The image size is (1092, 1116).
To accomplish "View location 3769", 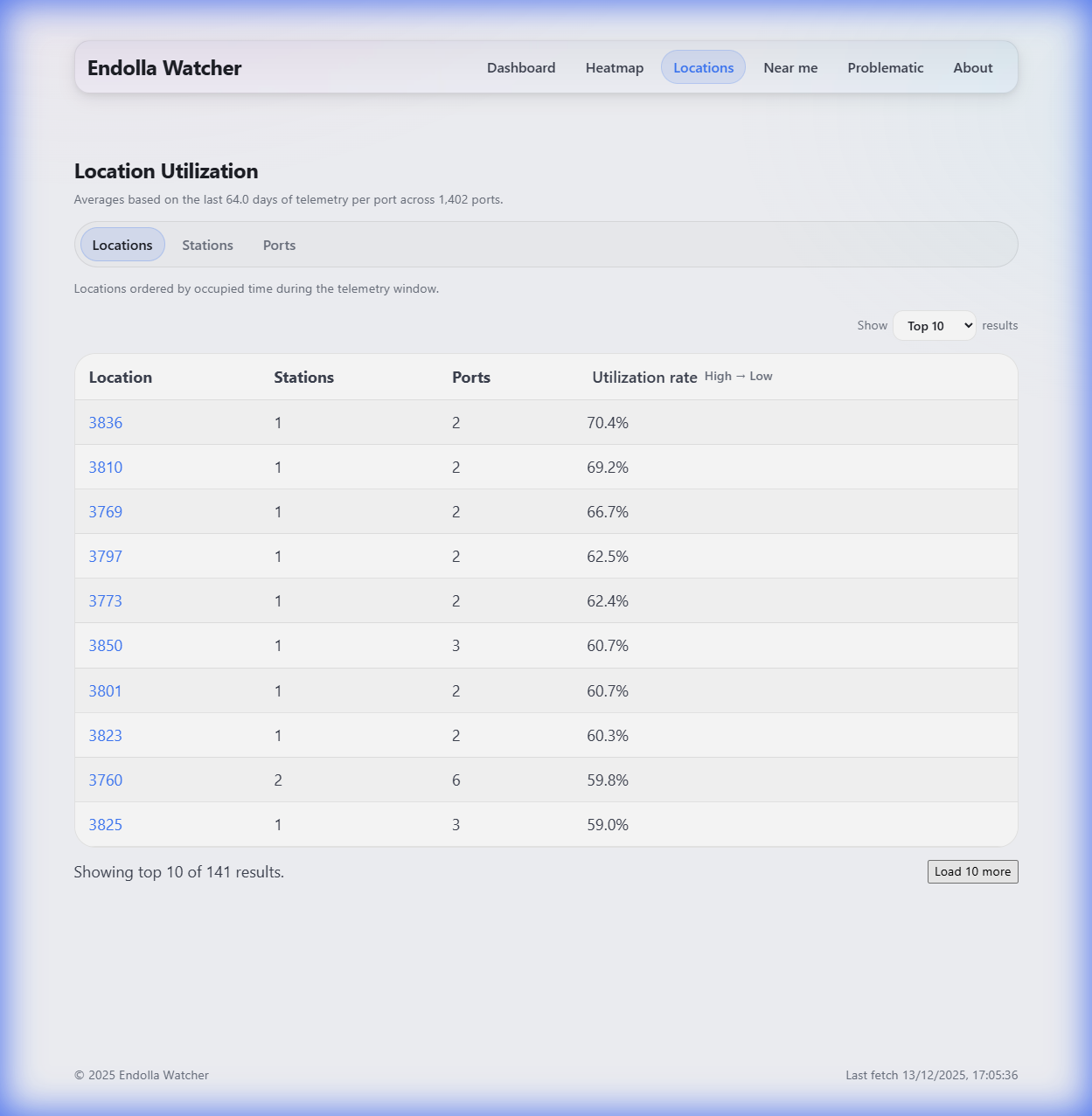I will [x=106, y=512].
